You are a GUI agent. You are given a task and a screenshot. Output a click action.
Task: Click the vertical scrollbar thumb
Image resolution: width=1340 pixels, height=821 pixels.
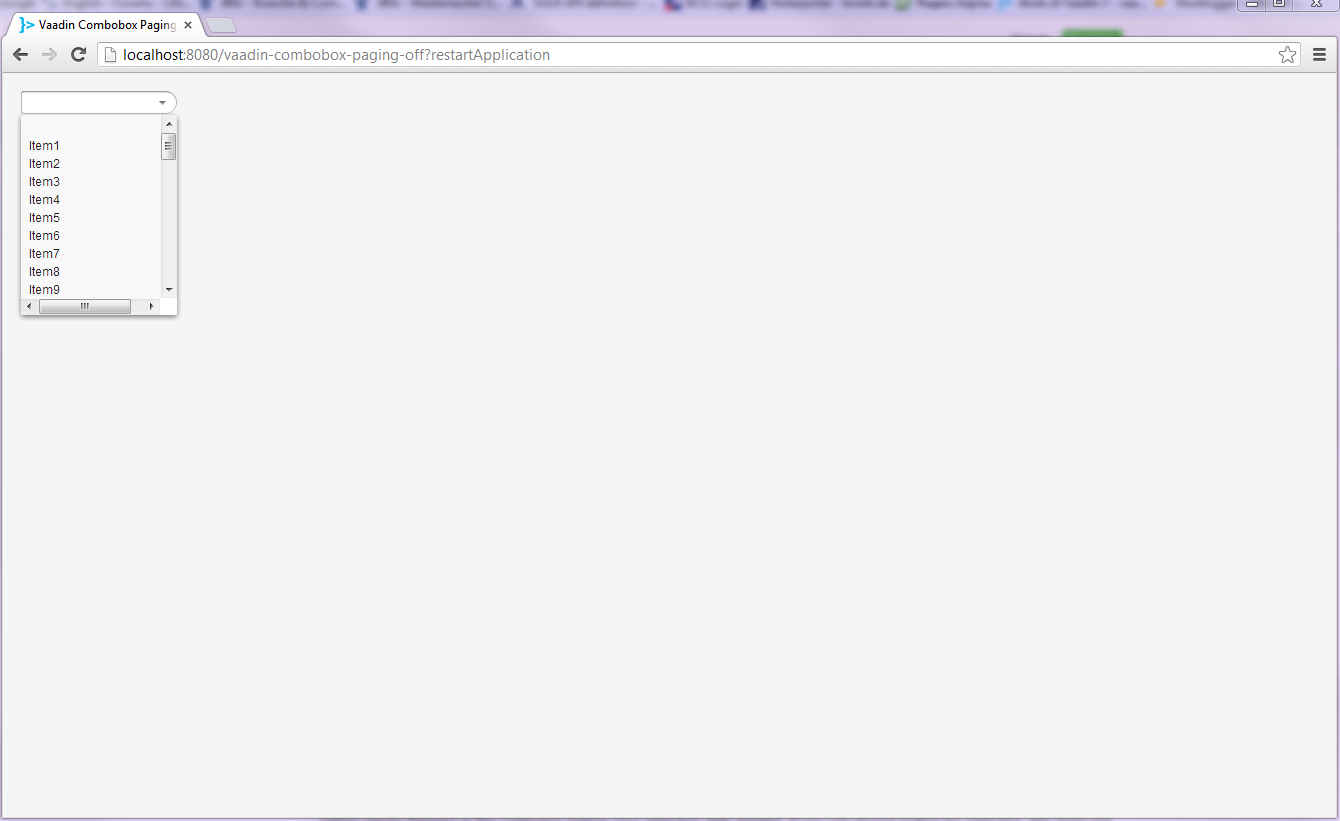[x=168, y=146]
